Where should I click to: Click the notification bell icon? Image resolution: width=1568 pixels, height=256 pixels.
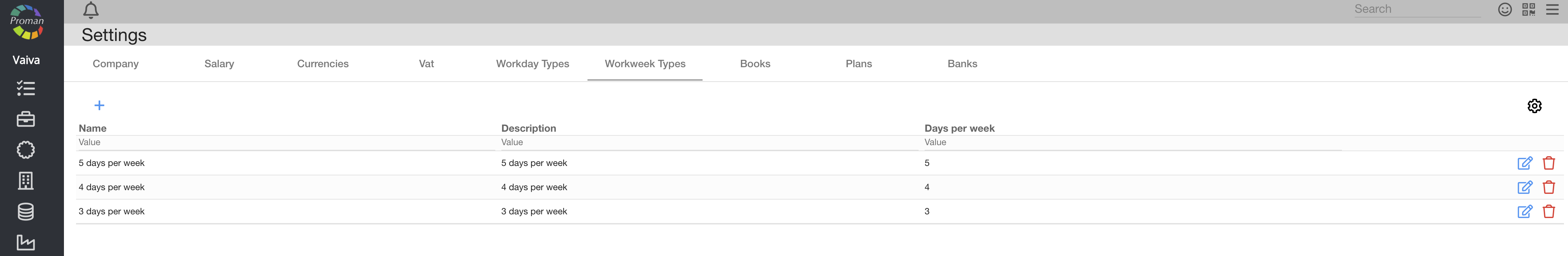tap(91, 10)
